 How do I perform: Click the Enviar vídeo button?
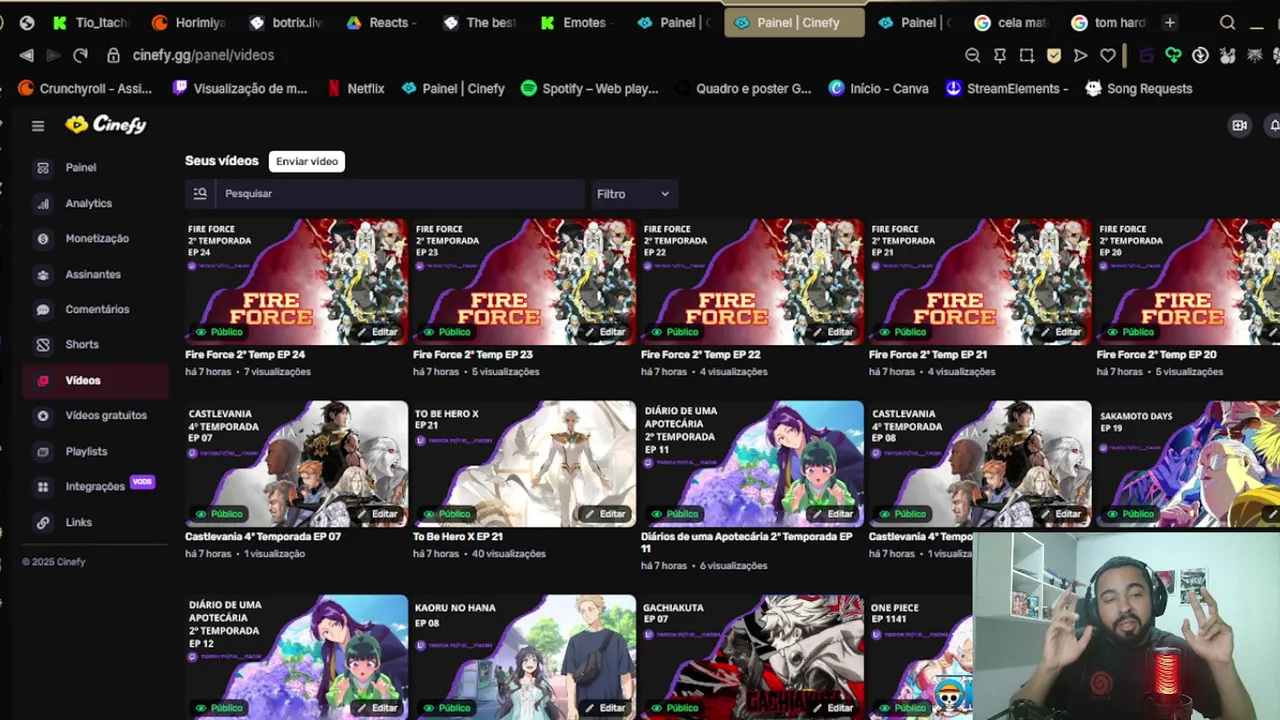[307, 161]
